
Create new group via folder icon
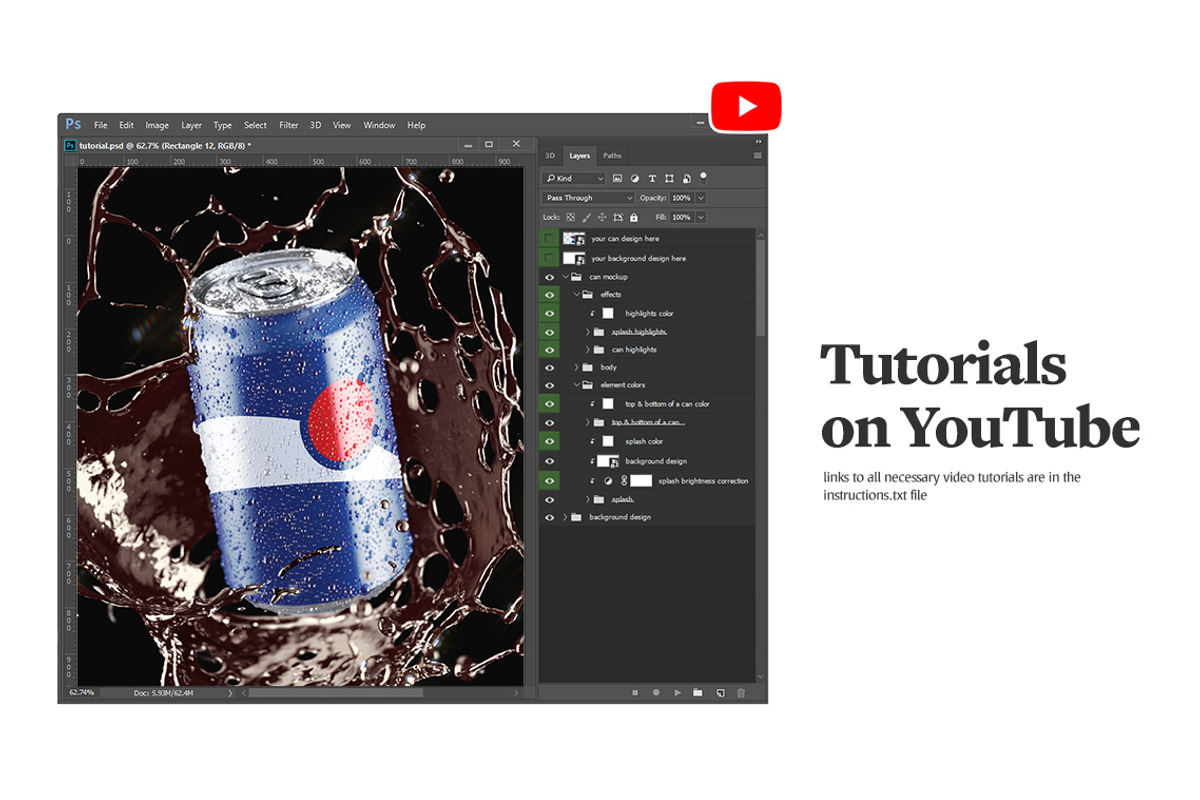[698, 692]
